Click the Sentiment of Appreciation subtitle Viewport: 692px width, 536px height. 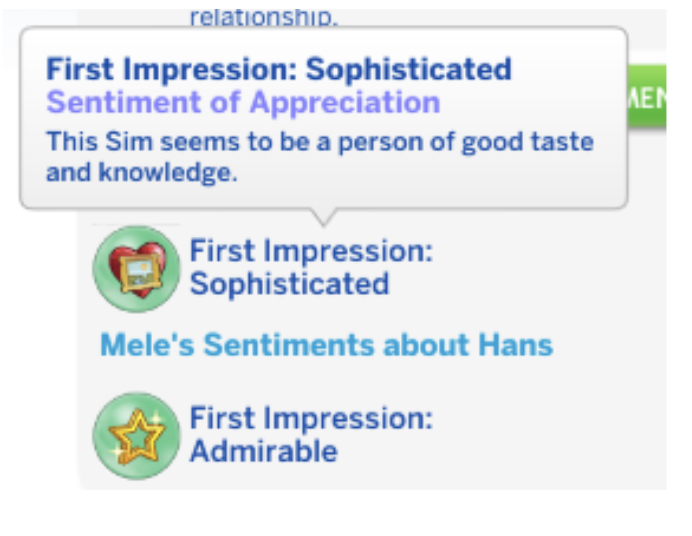coord(243,103)
